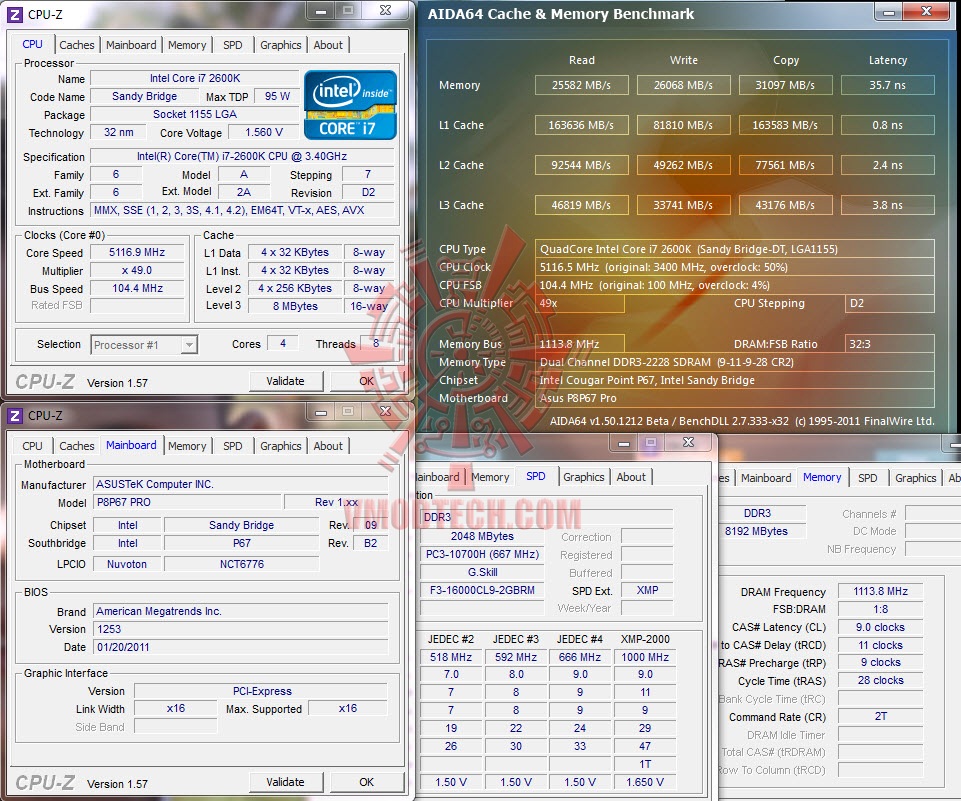This screenshot has height=801, width=961.
Task: Click LPCIO value NCT6776
Action: pos(241,564)
